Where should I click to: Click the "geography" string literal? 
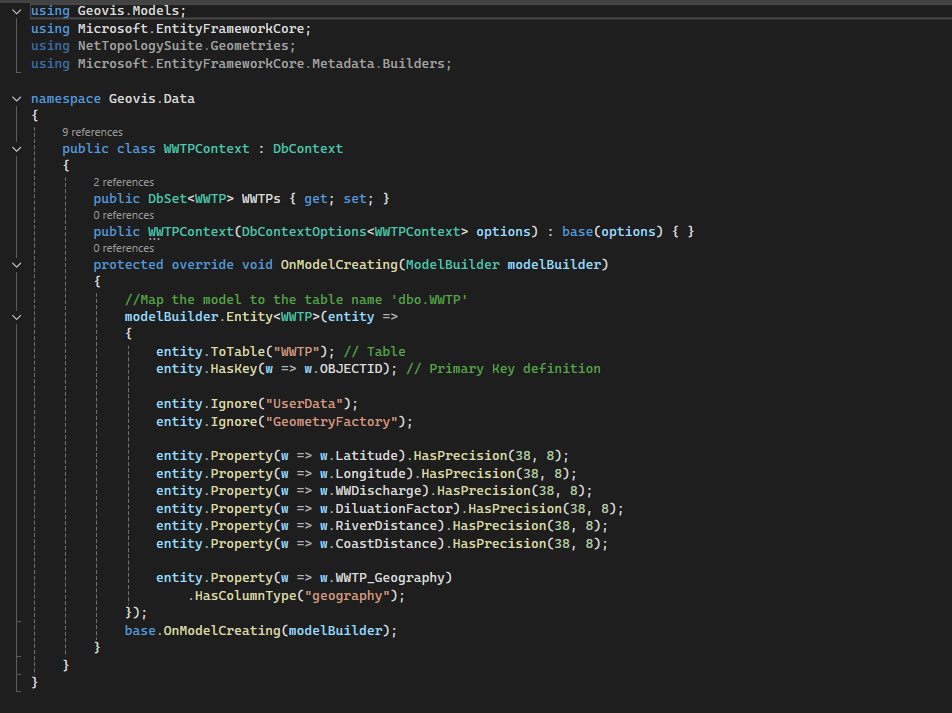(x=344, y=595)
